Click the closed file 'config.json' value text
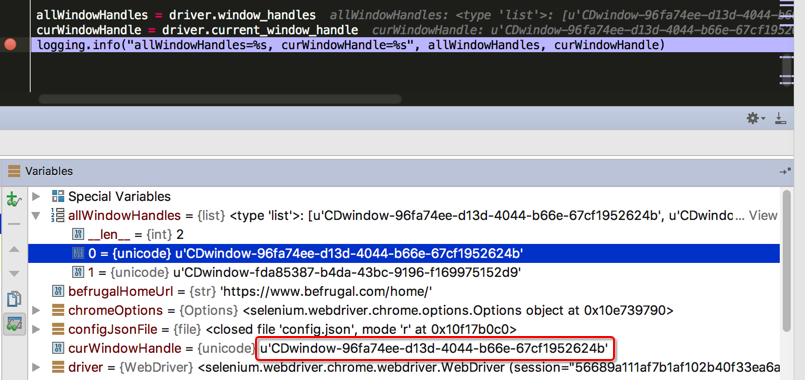 point(360,329)
